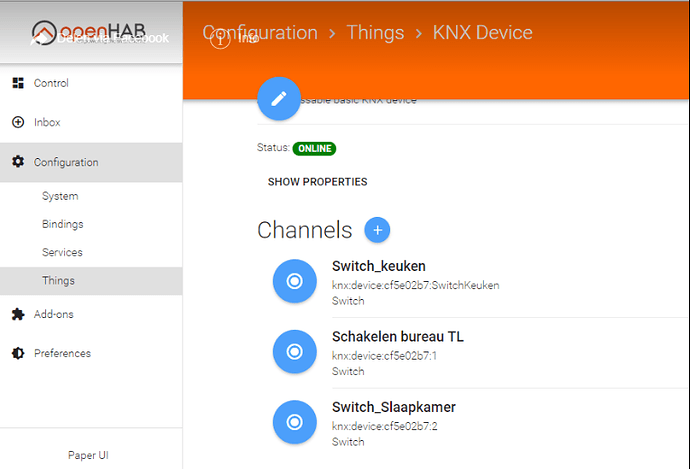Image resolution: width=690 pixels, height=469 pixels.
Task: Click the Inbox plus-circle icon
Action: pyautogui.click(x=17, y=122)
